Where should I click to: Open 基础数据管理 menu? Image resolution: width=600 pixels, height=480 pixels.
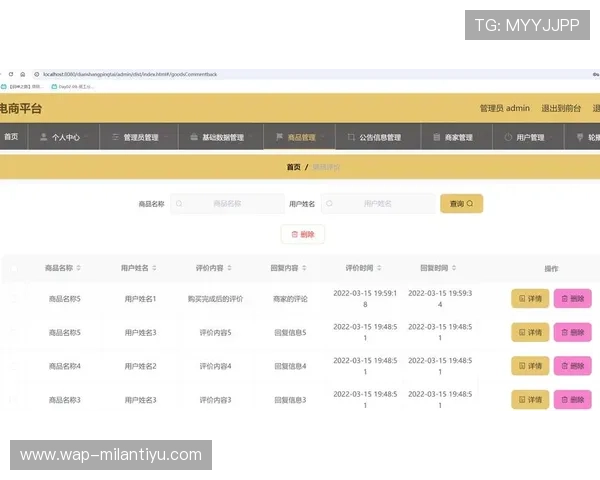click(x=221, y=137)
